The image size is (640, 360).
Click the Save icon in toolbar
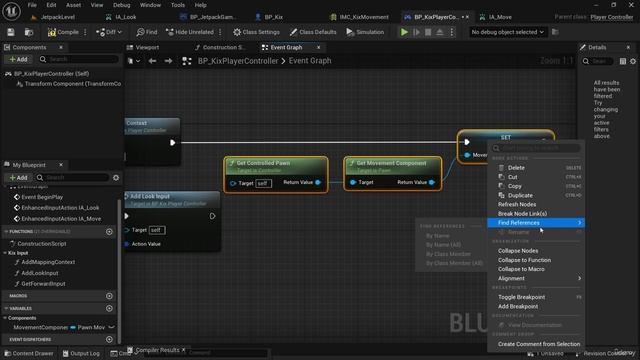point(11,32)
